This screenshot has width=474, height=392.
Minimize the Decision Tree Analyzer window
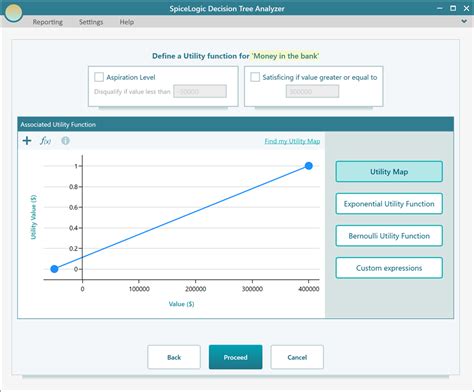(440, 8)
